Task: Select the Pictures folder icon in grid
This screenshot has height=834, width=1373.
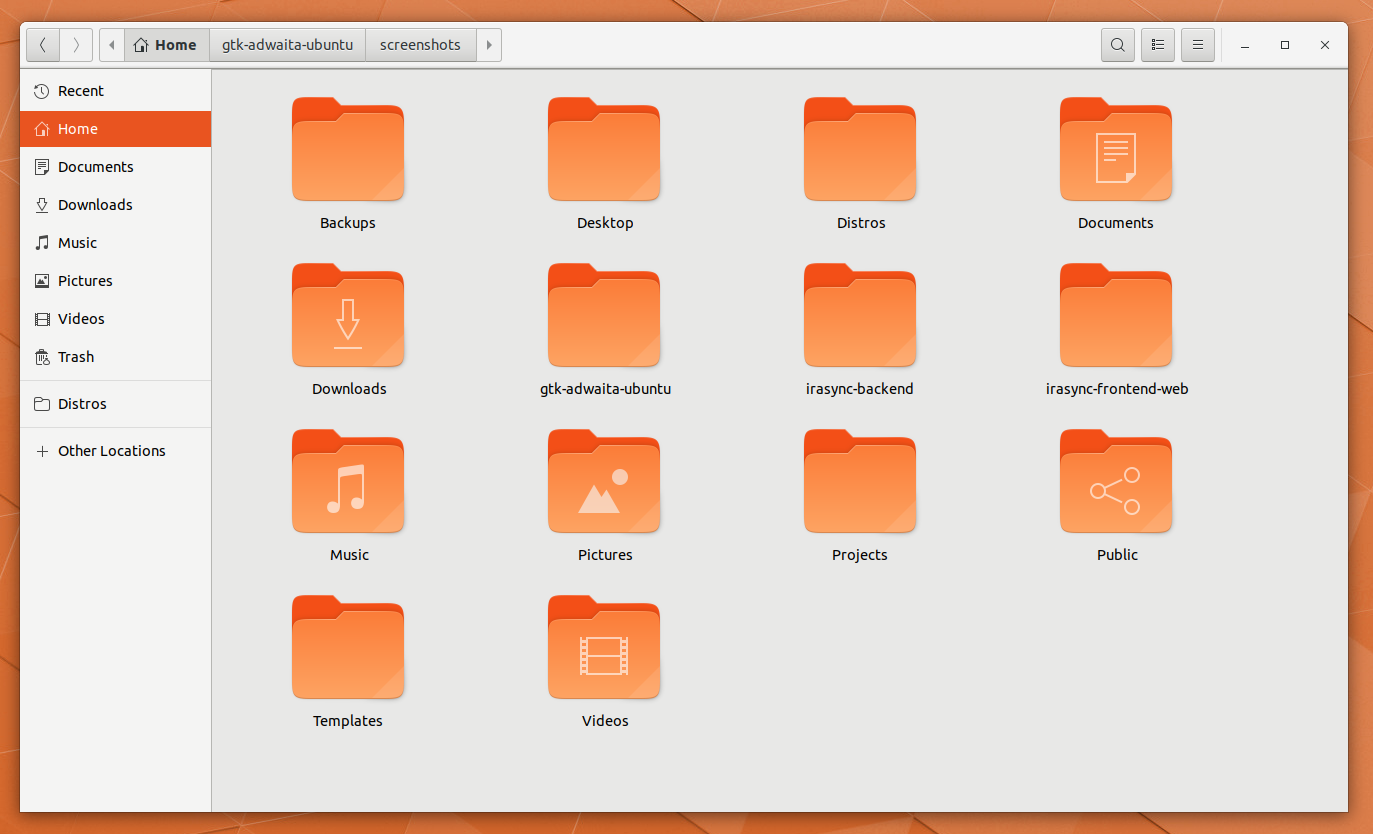Action: 604,484
